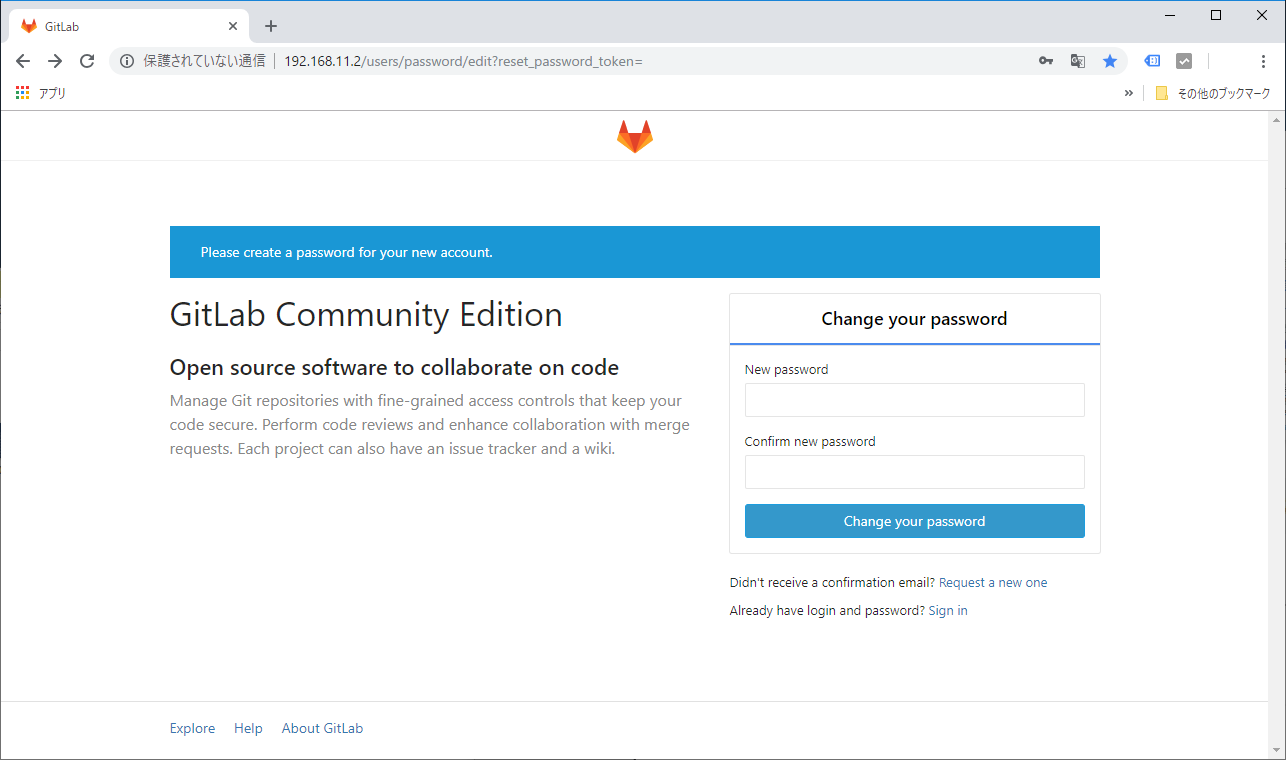Click the Request a new one link

click(992, 582)
